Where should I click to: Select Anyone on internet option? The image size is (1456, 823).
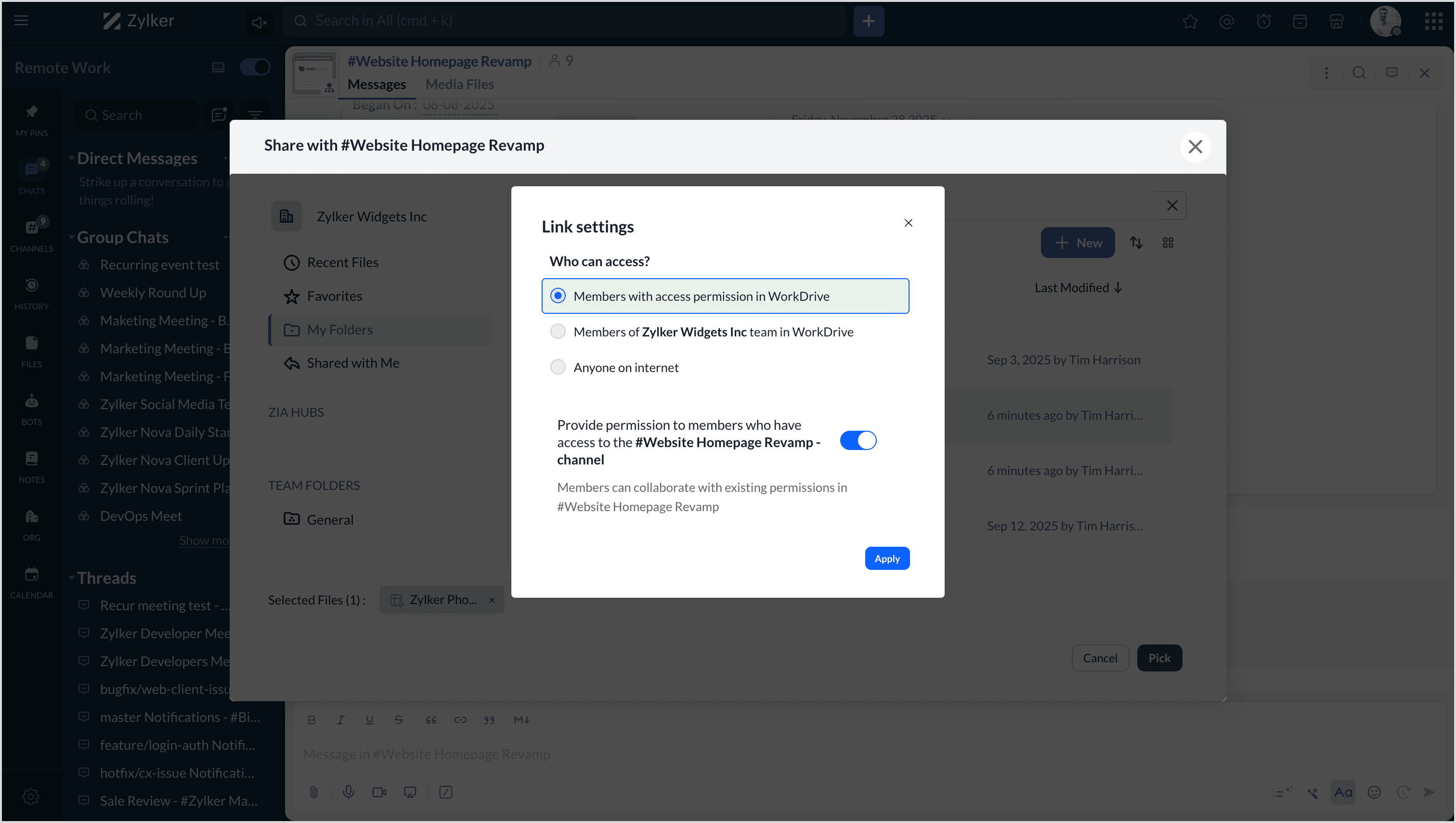(x=558, y=367)
